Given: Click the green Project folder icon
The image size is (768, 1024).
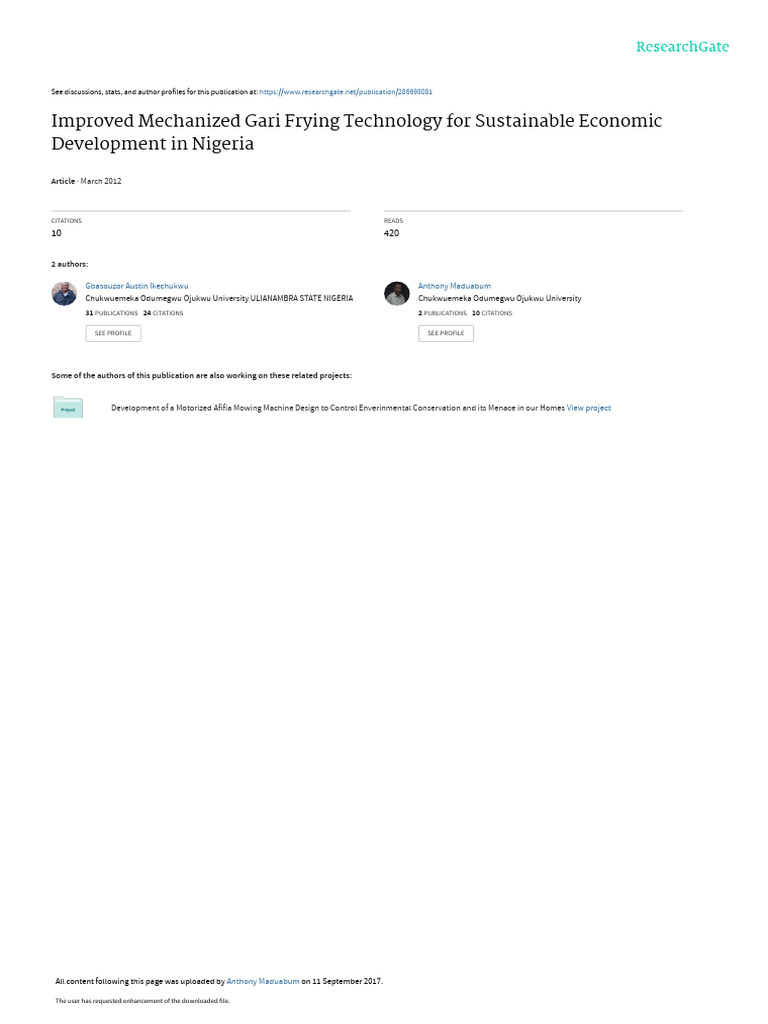Looking at the screenshot, I should tap(68, 407).
